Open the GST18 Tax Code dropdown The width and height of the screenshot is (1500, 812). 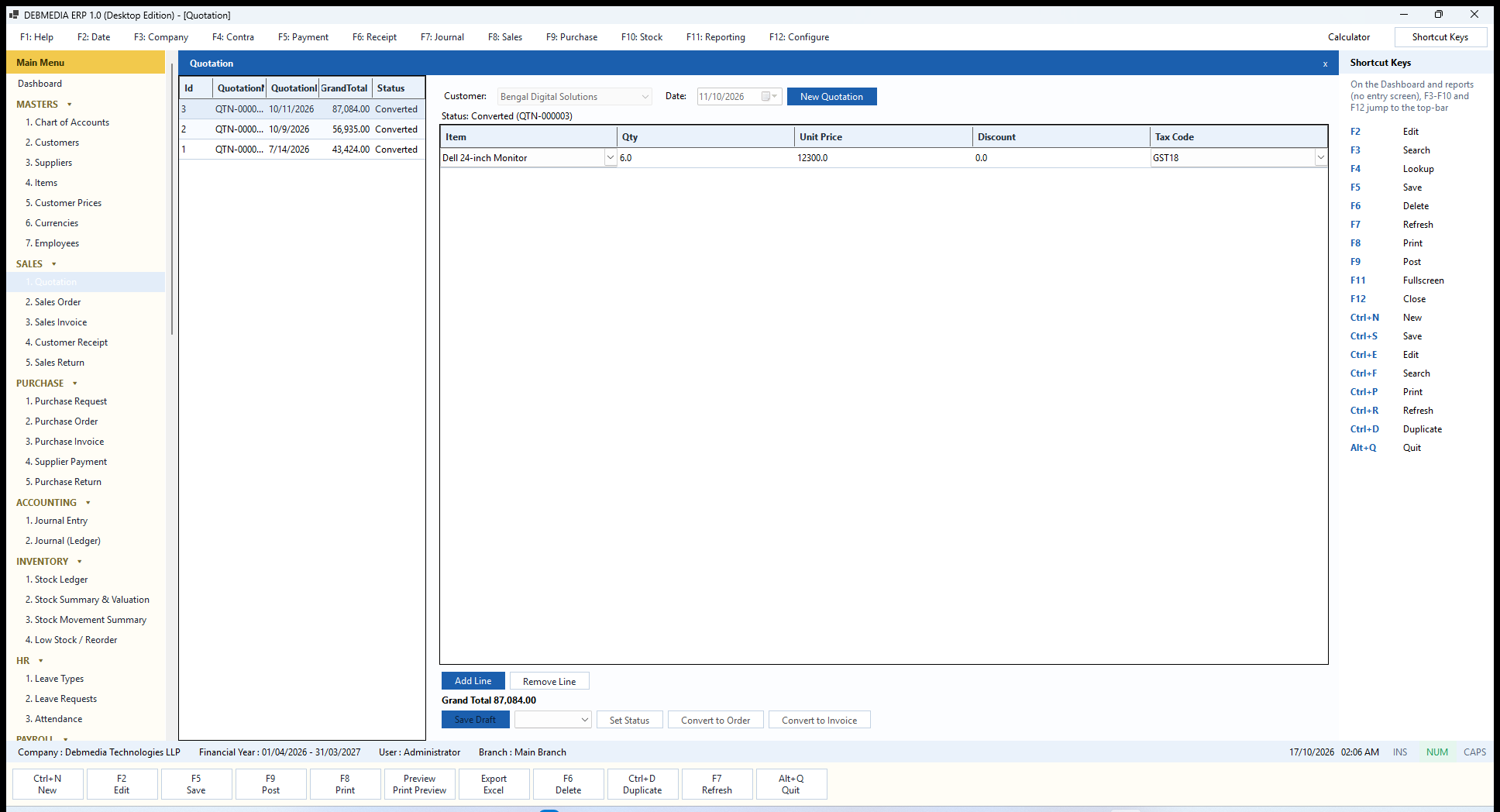pyautogui.click(x=1320, y=158)
